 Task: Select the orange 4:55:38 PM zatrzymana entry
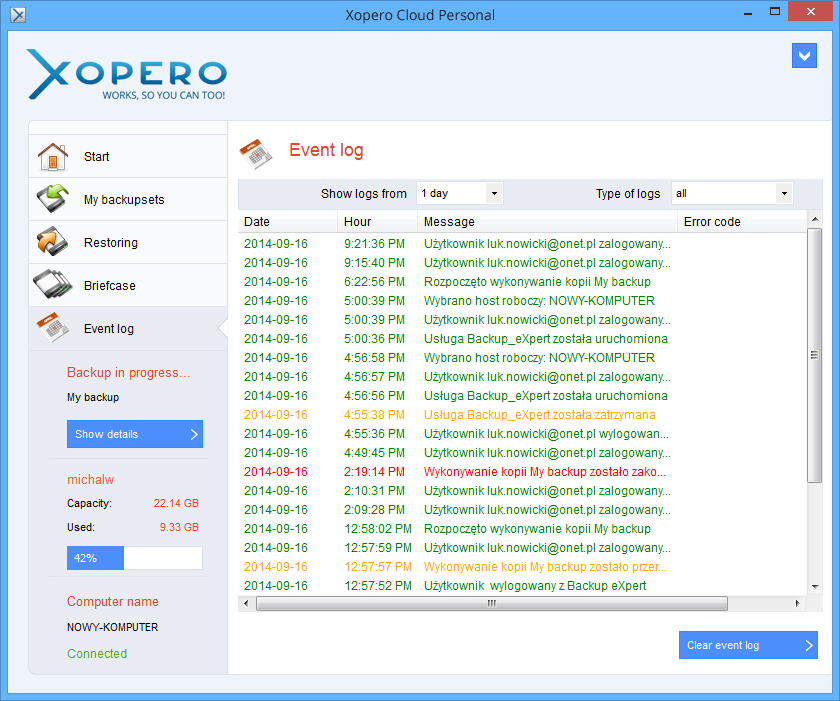click(x=522, y=415)
